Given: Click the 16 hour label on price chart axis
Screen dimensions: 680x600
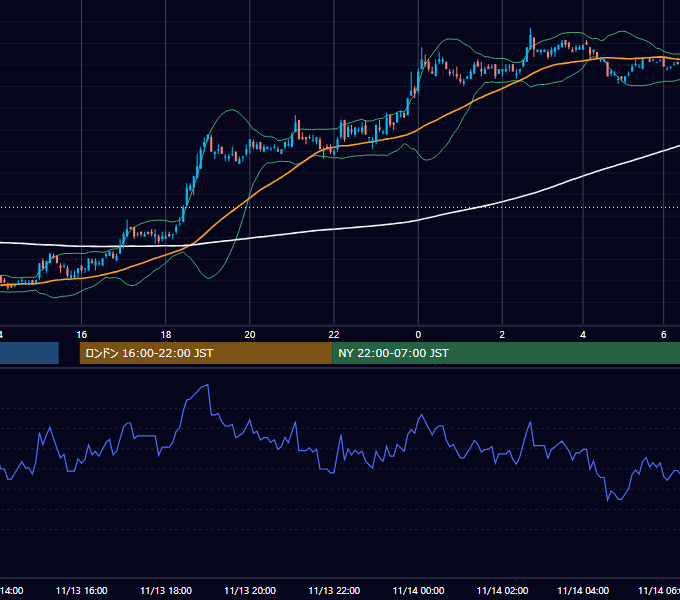Looking at the screenshot, I should (x=82, y=335).
